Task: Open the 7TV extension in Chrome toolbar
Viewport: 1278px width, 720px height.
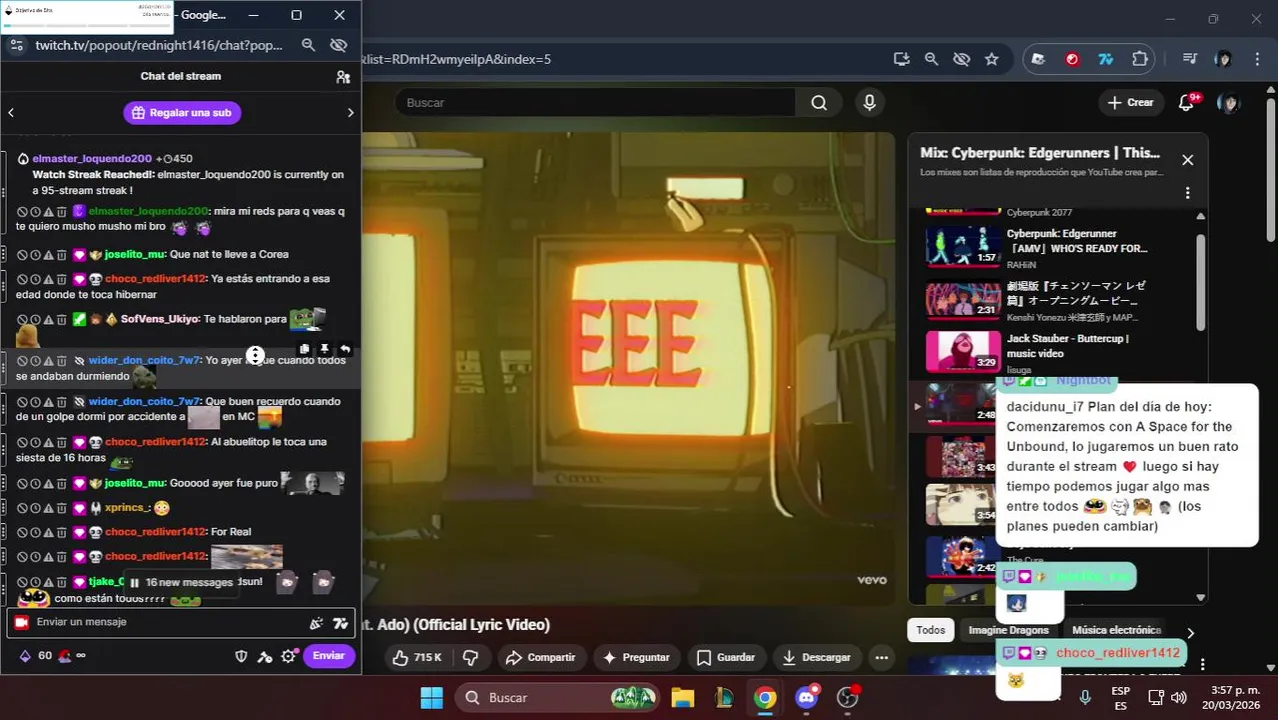Action: point(1106,59)
